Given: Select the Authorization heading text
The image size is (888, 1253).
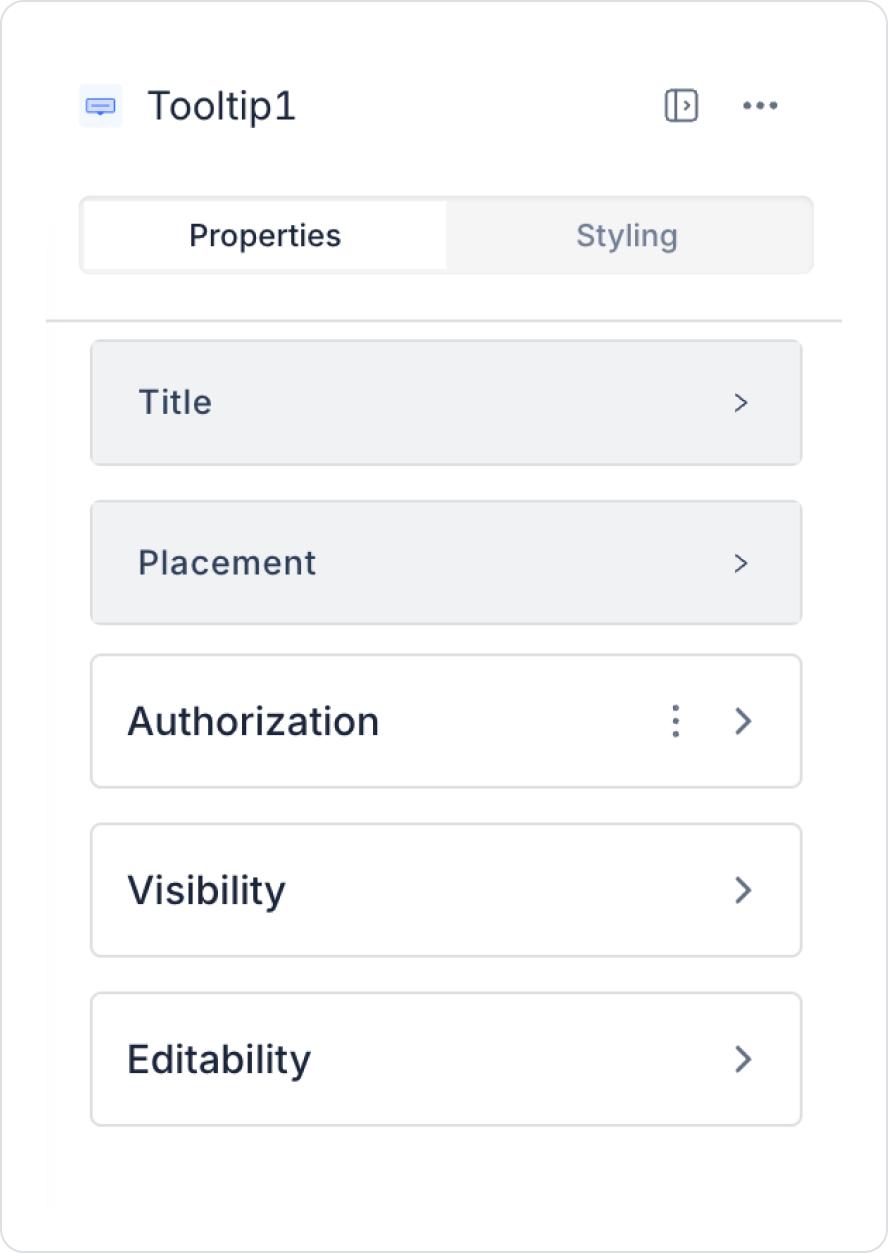Looking at the screenshot, I should coord(253,721).
